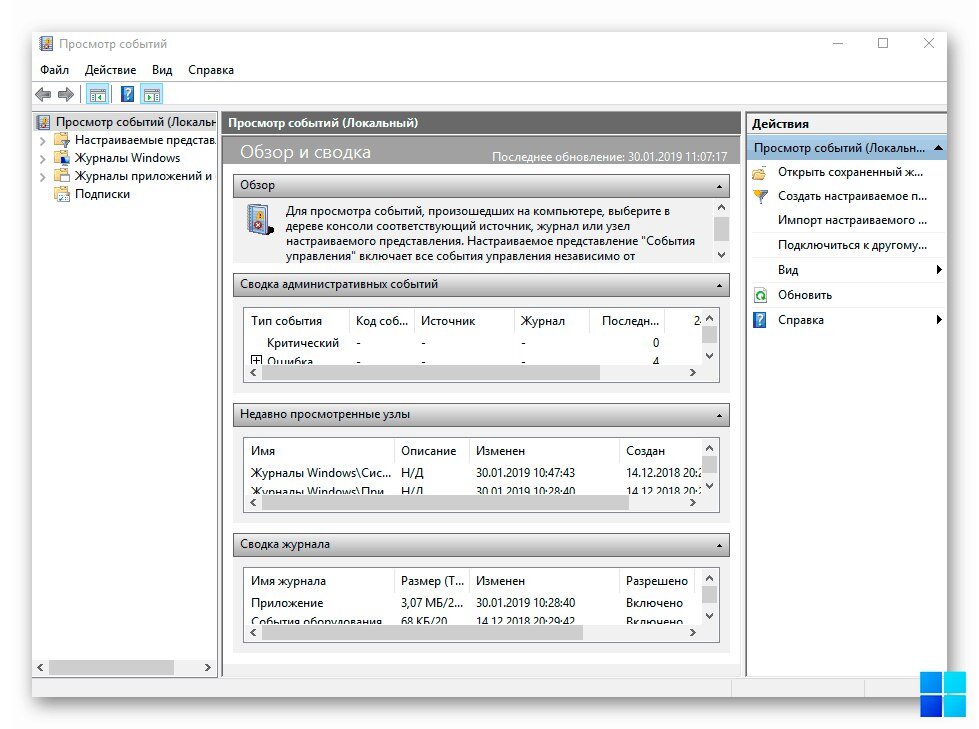Screen dimensions: 979x729
Task: Sort by Размер column header
Action: point(431,581)
